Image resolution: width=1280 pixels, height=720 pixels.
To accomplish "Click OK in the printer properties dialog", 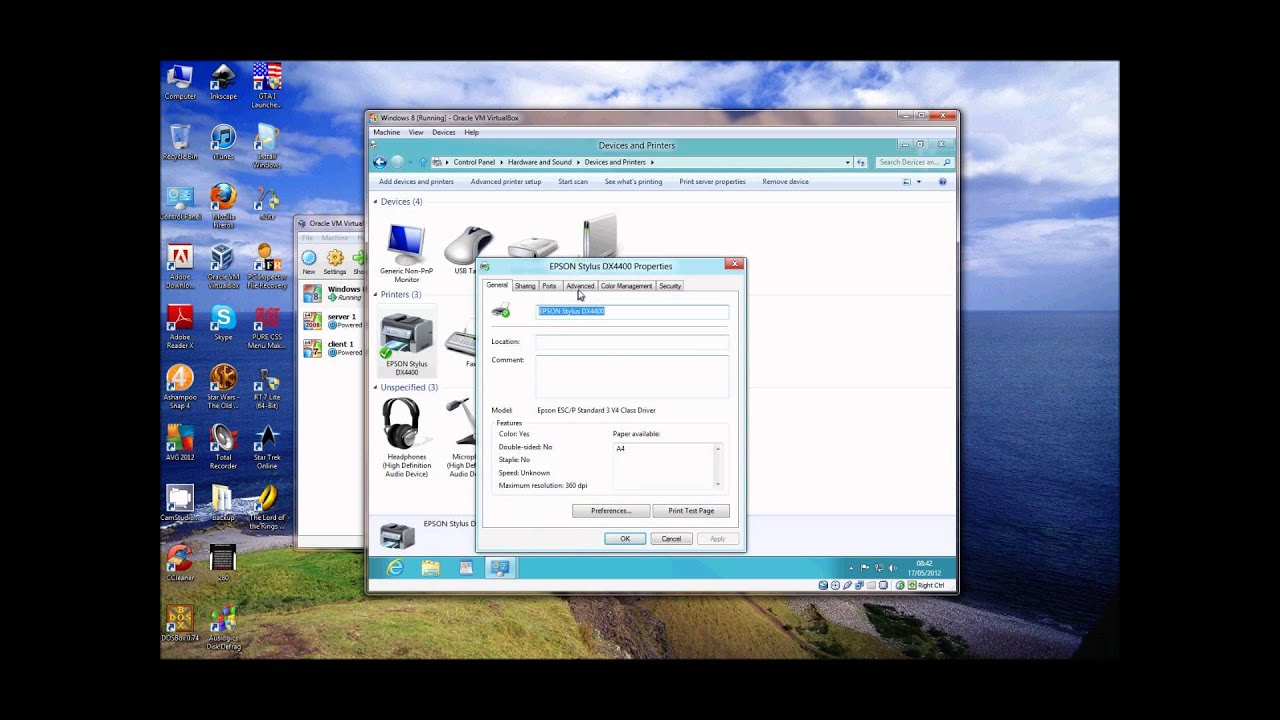I will (625, 539).
